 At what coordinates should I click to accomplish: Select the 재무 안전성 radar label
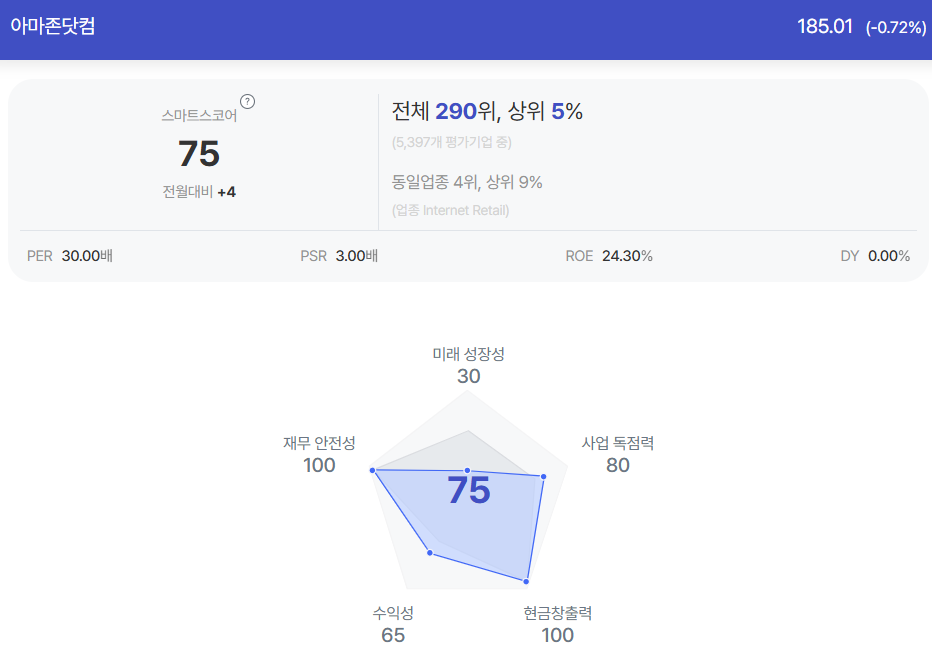pos(319,443)
